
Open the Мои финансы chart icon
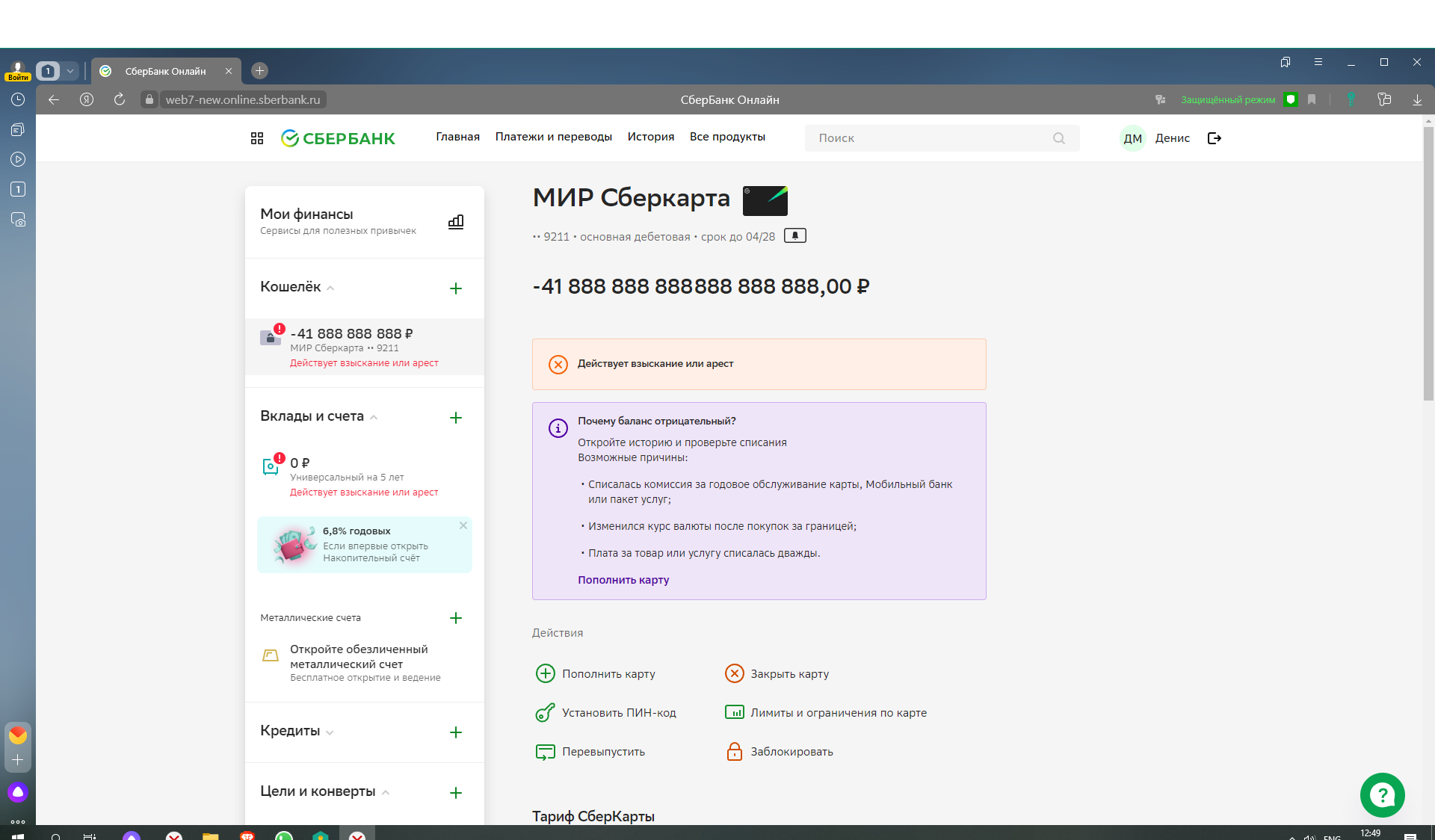click(456, 222)
